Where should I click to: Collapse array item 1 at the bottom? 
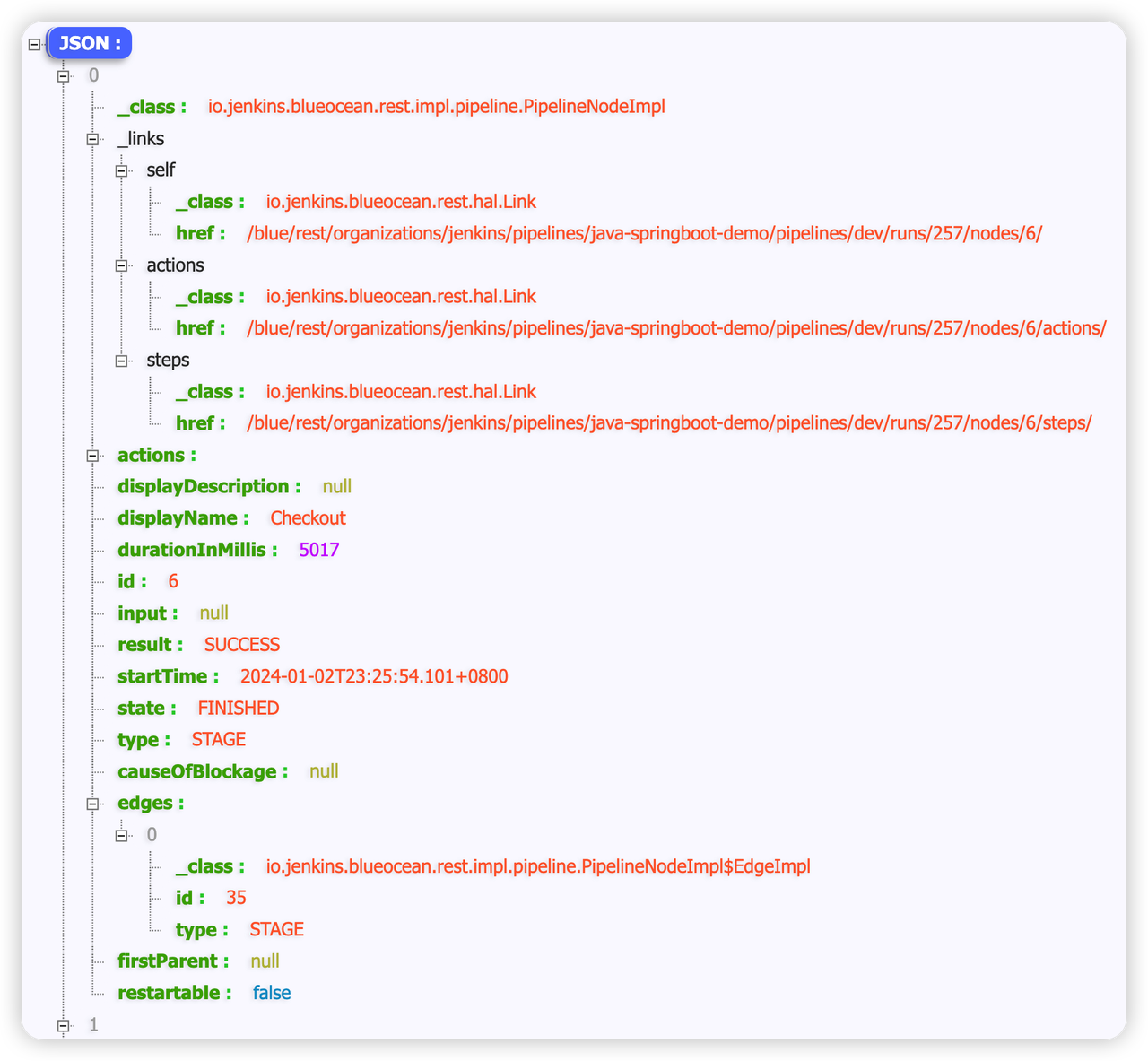63,1025
